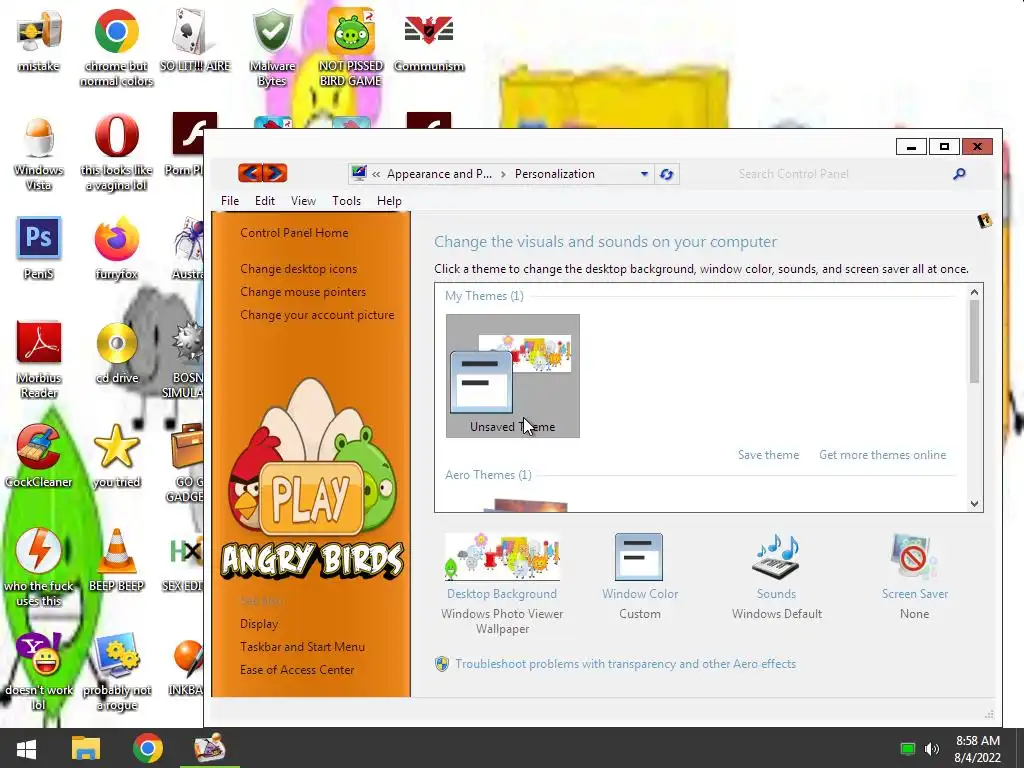Click the Back arrow in Control Panel
1024x768 pixels.
(250, 173)
